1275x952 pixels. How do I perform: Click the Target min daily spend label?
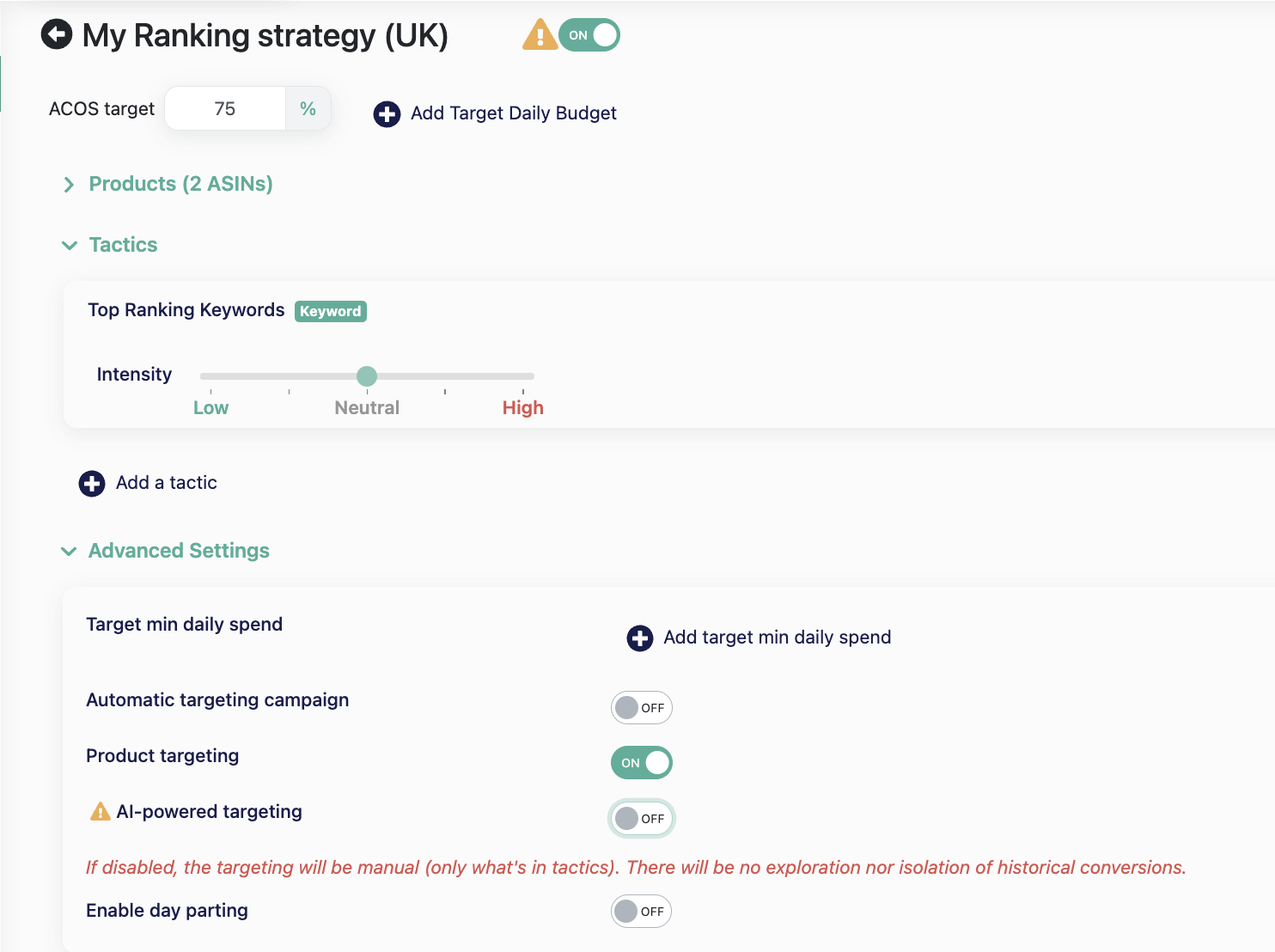(x=185, y=625)
